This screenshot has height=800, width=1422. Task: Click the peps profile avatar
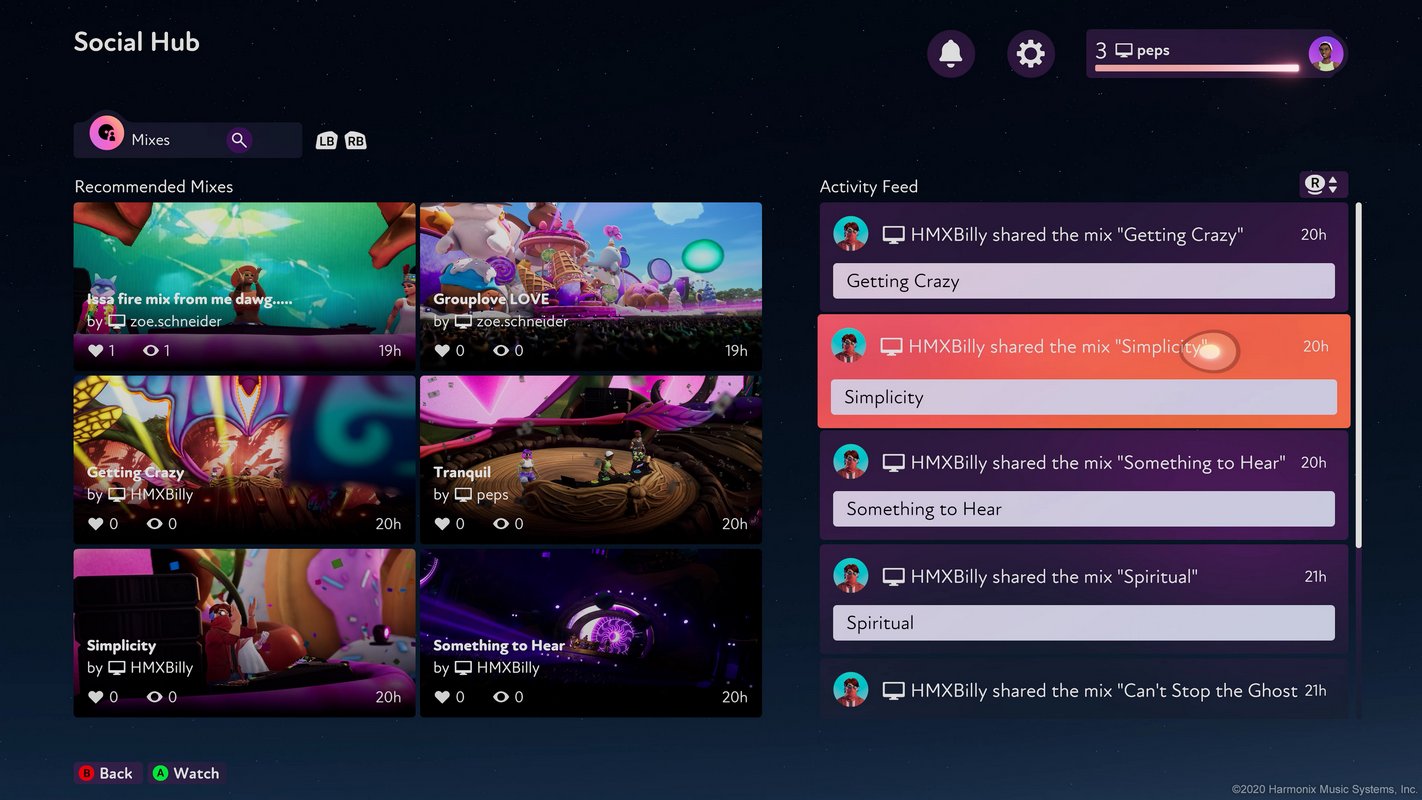[1325, 54]
